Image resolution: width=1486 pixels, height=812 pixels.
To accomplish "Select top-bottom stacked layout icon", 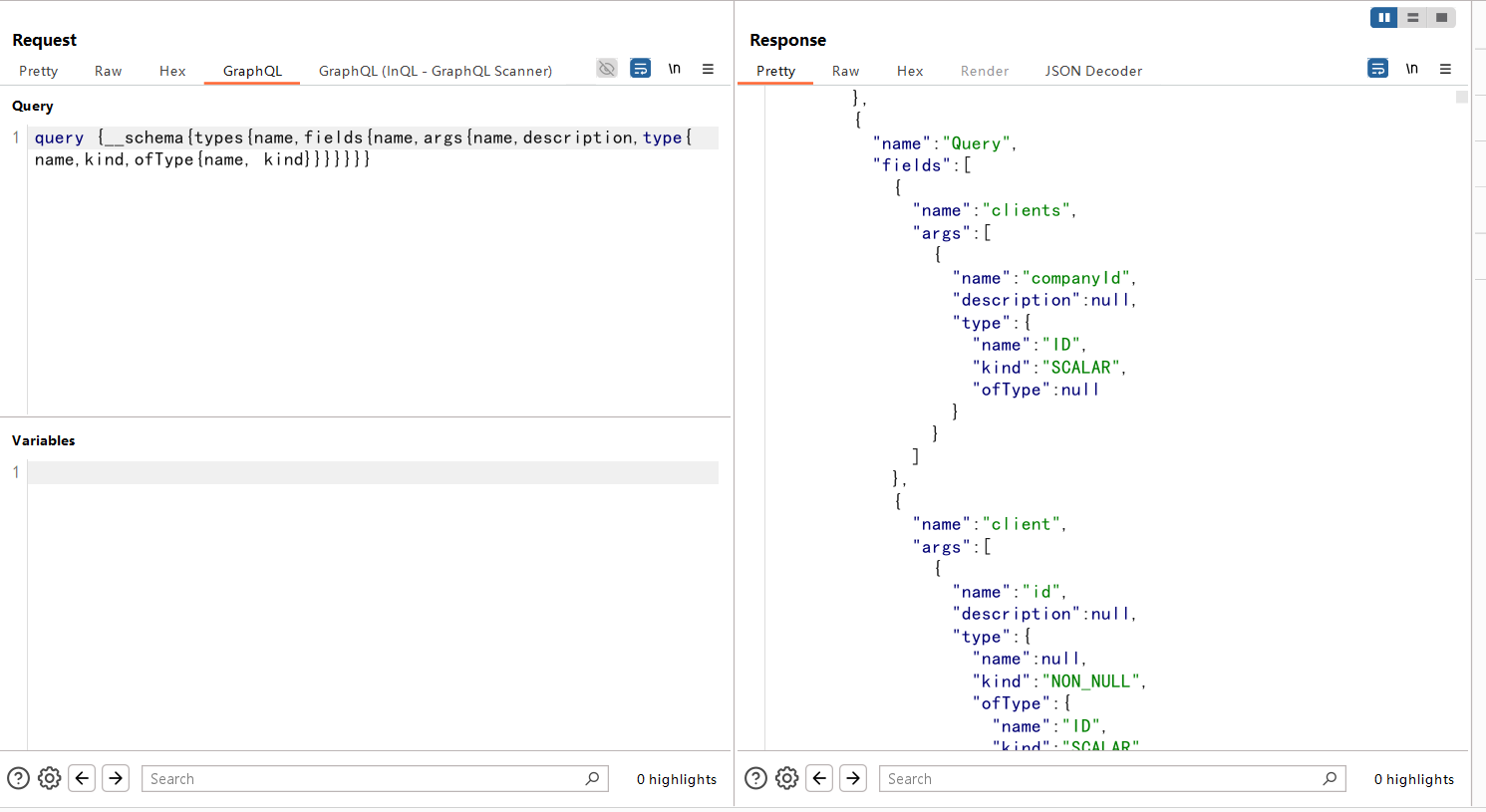I will coord(1412,18).
